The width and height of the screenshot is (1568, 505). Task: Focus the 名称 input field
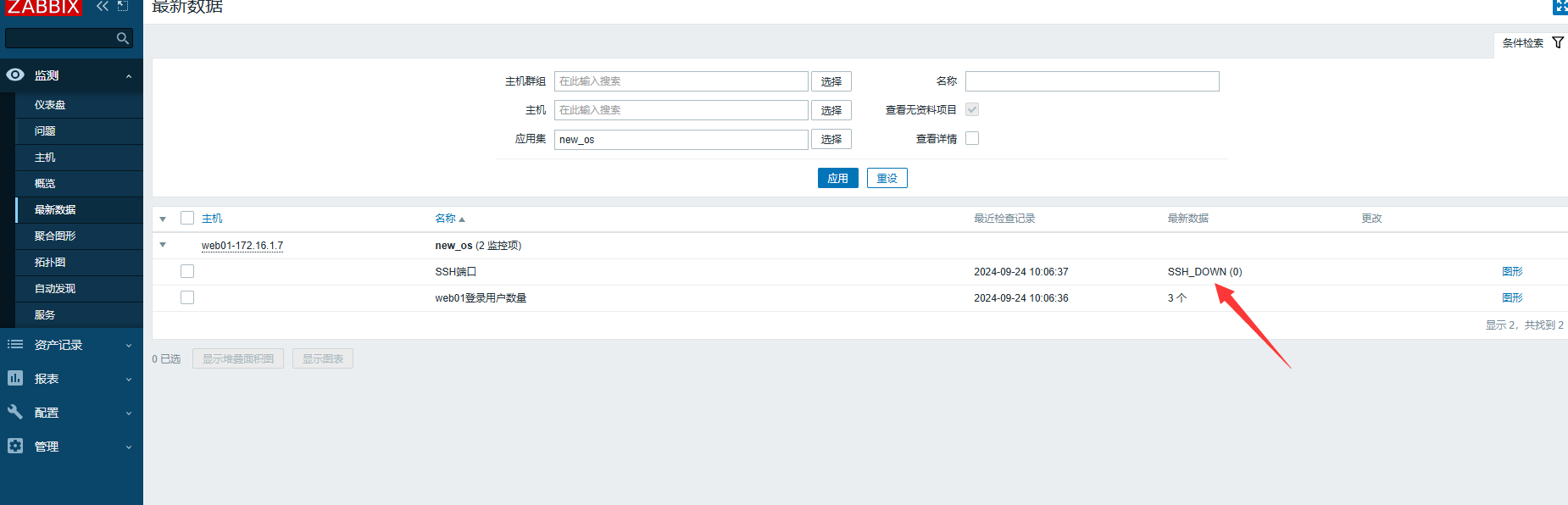pos(1093,81)
